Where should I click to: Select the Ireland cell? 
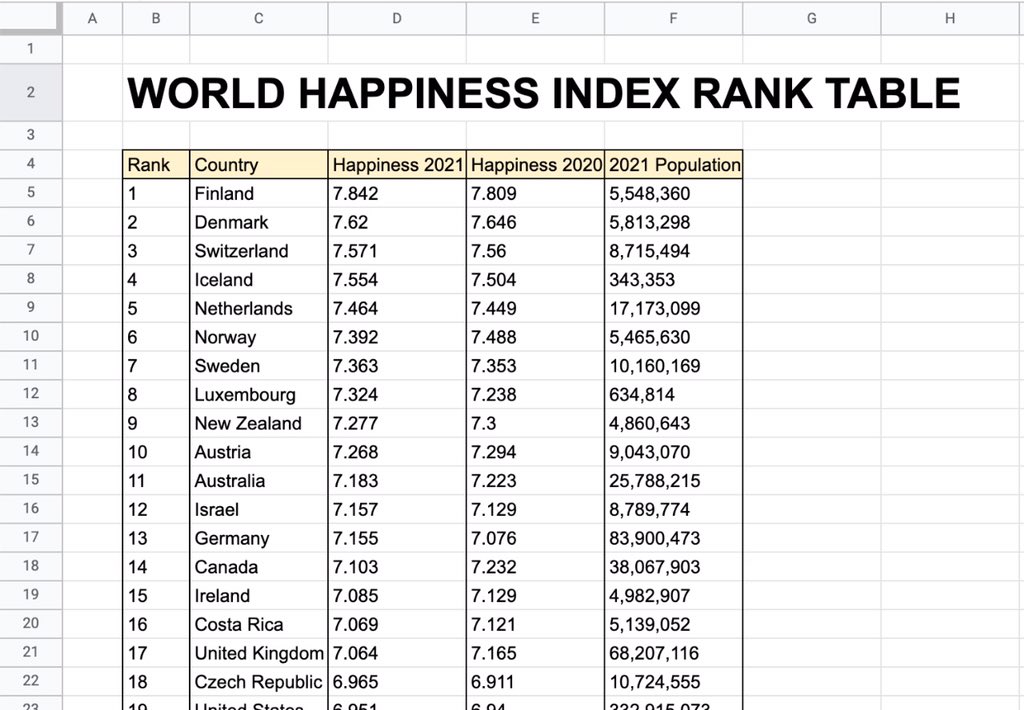(259, 596)
